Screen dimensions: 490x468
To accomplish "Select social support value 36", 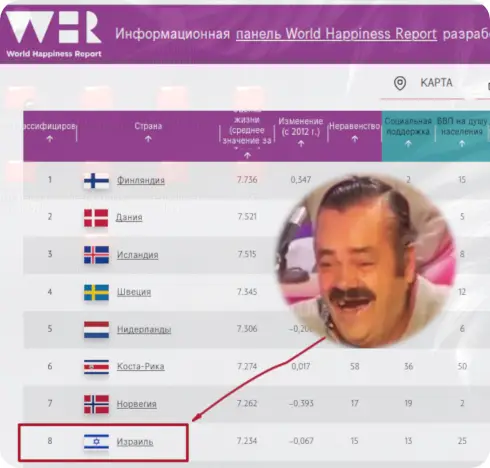I will [408, 366].
